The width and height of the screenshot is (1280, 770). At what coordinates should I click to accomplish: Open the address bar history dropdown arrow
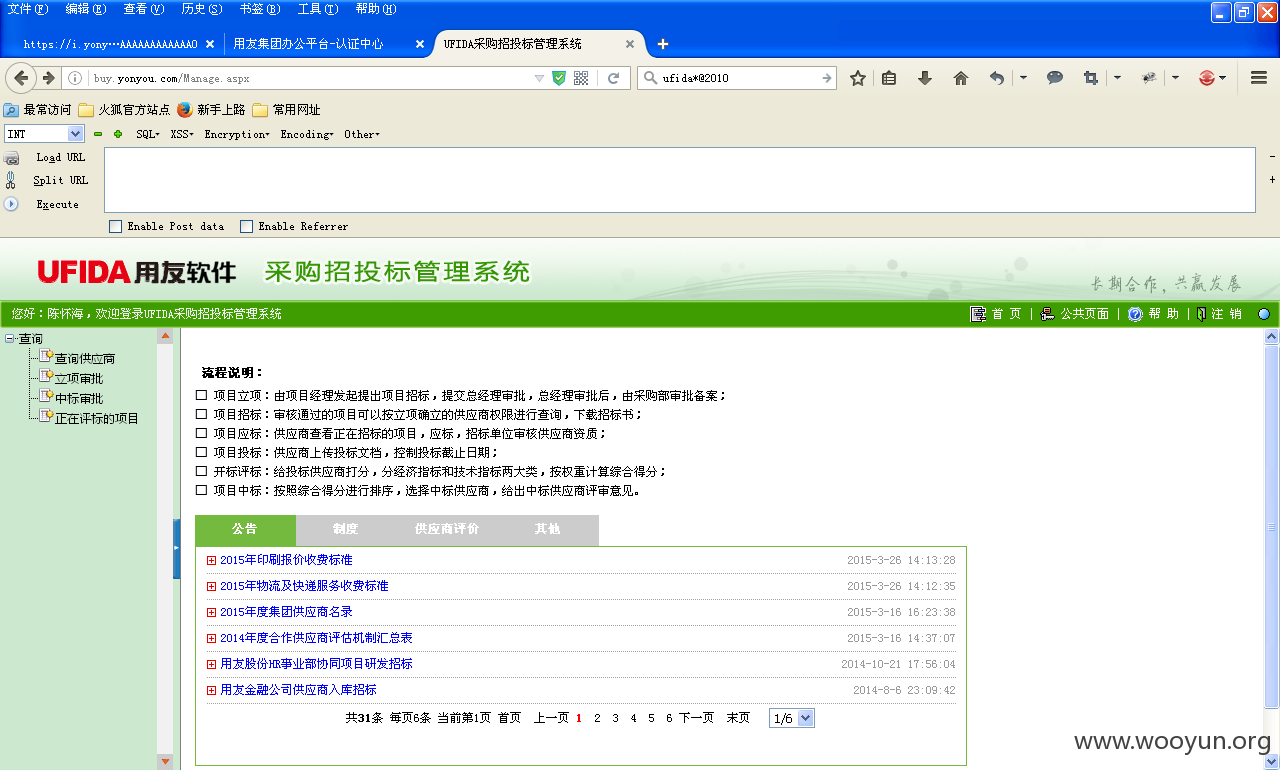539,78
